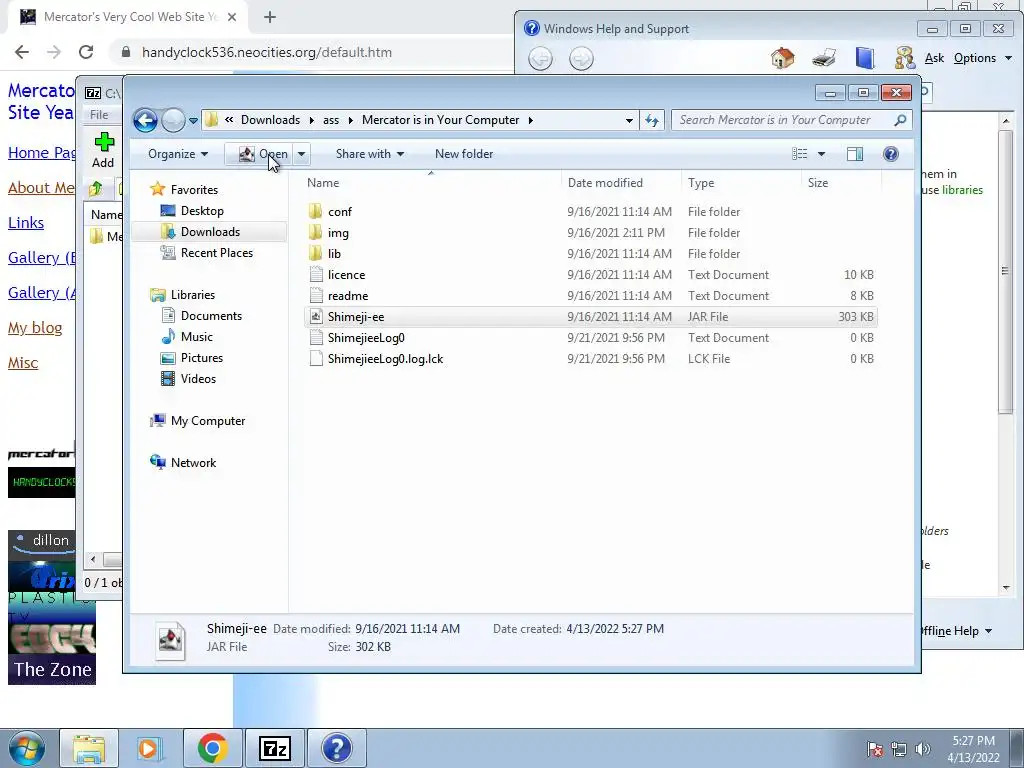Click the Help window Print icon

[824, 58]
